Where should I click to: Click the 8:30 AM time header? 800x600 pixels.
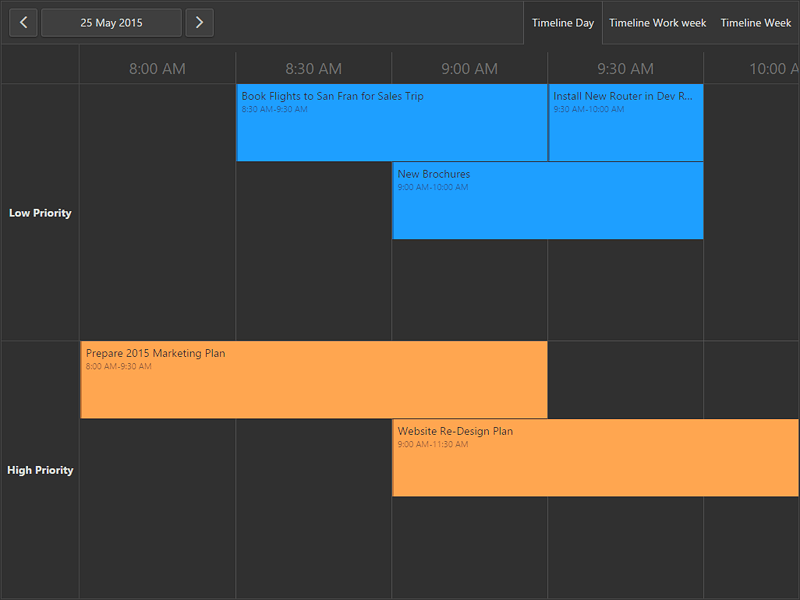click(x=313, y=68)
